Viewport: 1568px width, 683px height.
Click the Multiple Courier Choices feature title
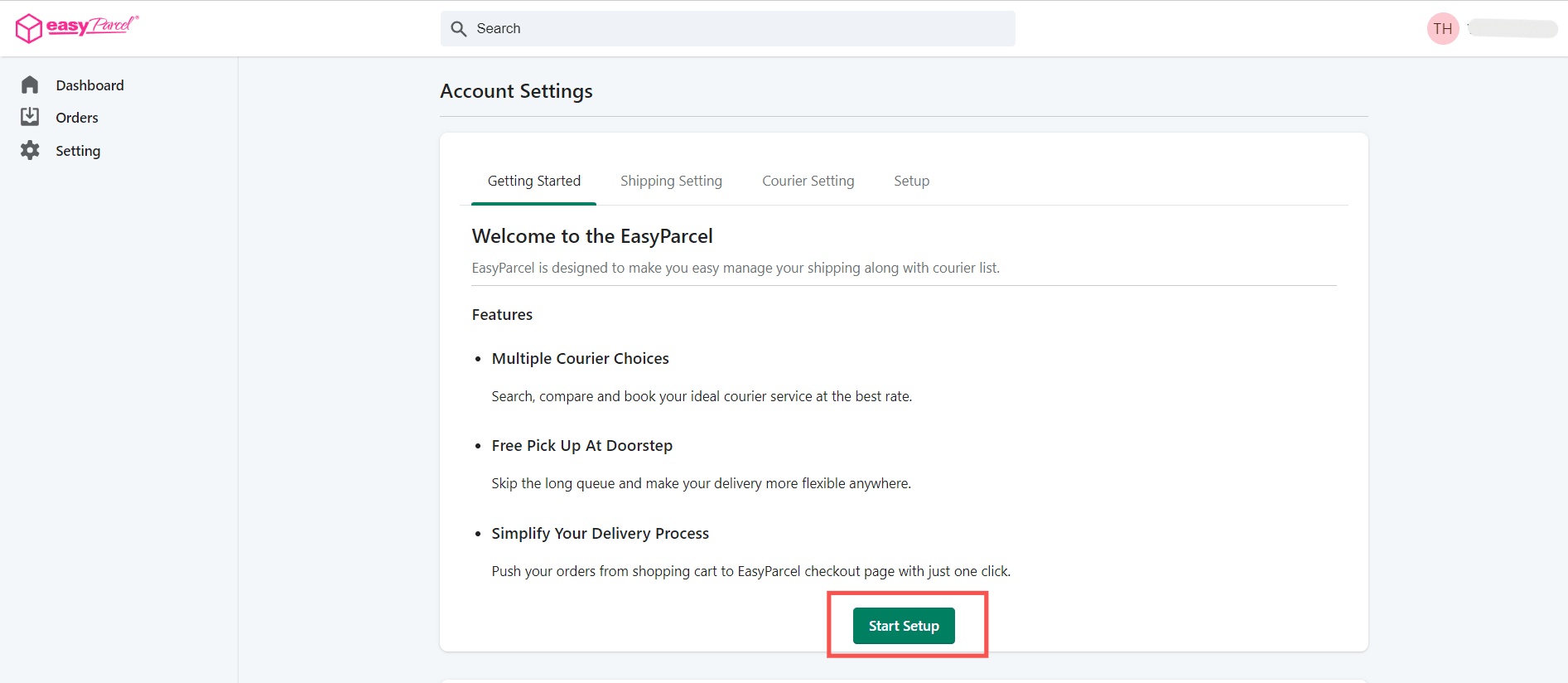(x=580, y=358)
